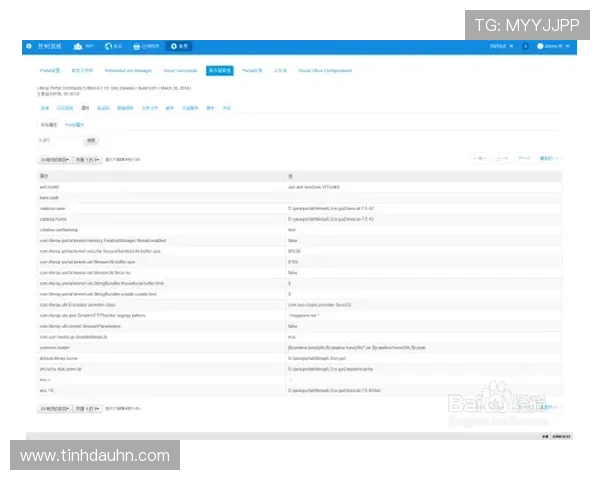Open the bottom items-per-page dropdown
Image resolution: width=600 pixels, height=480 pixels.
(54, 408)
